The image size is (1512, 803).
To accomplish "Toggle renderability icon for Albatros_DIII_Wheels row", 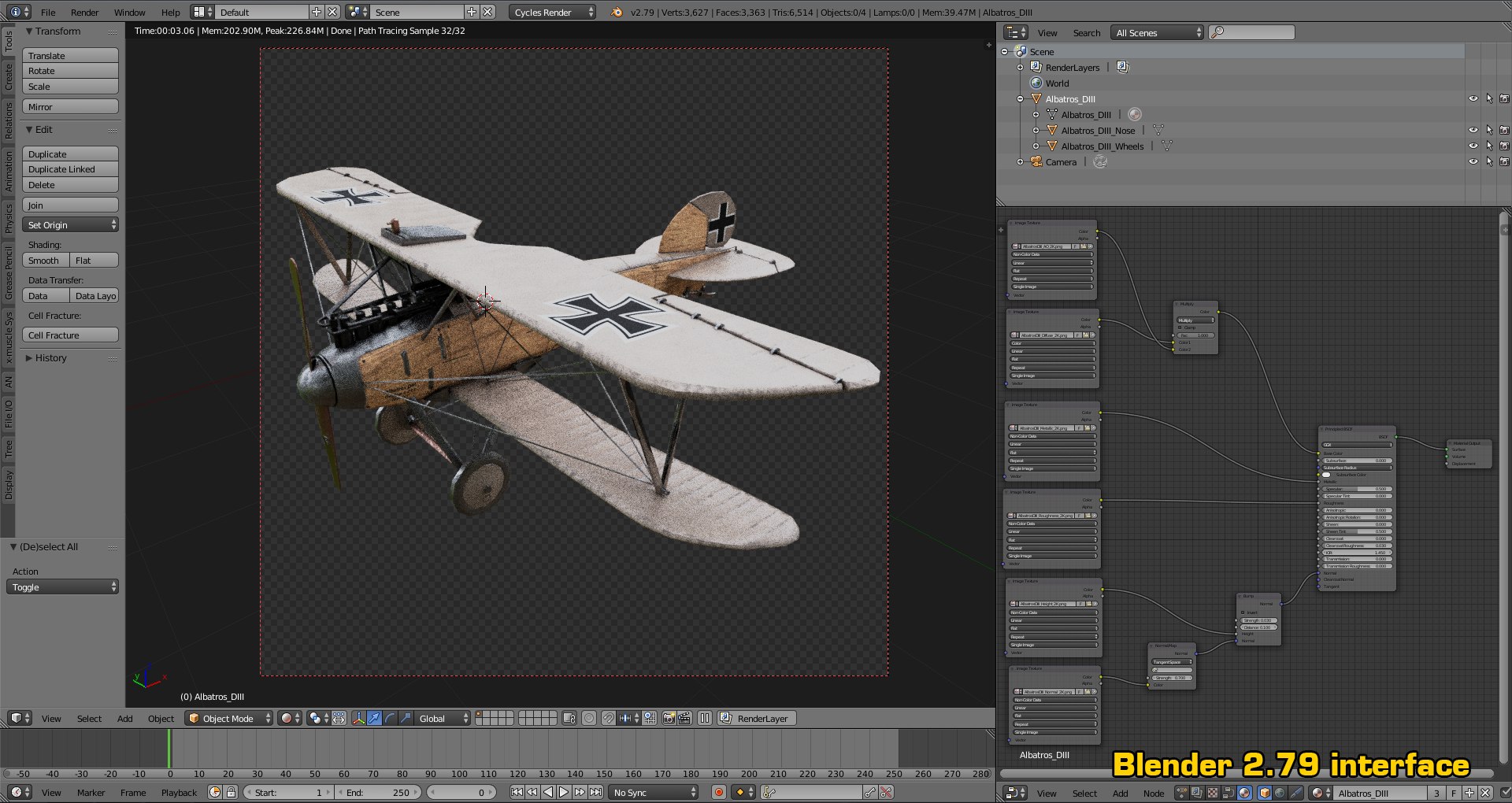I will (1504, 146).
